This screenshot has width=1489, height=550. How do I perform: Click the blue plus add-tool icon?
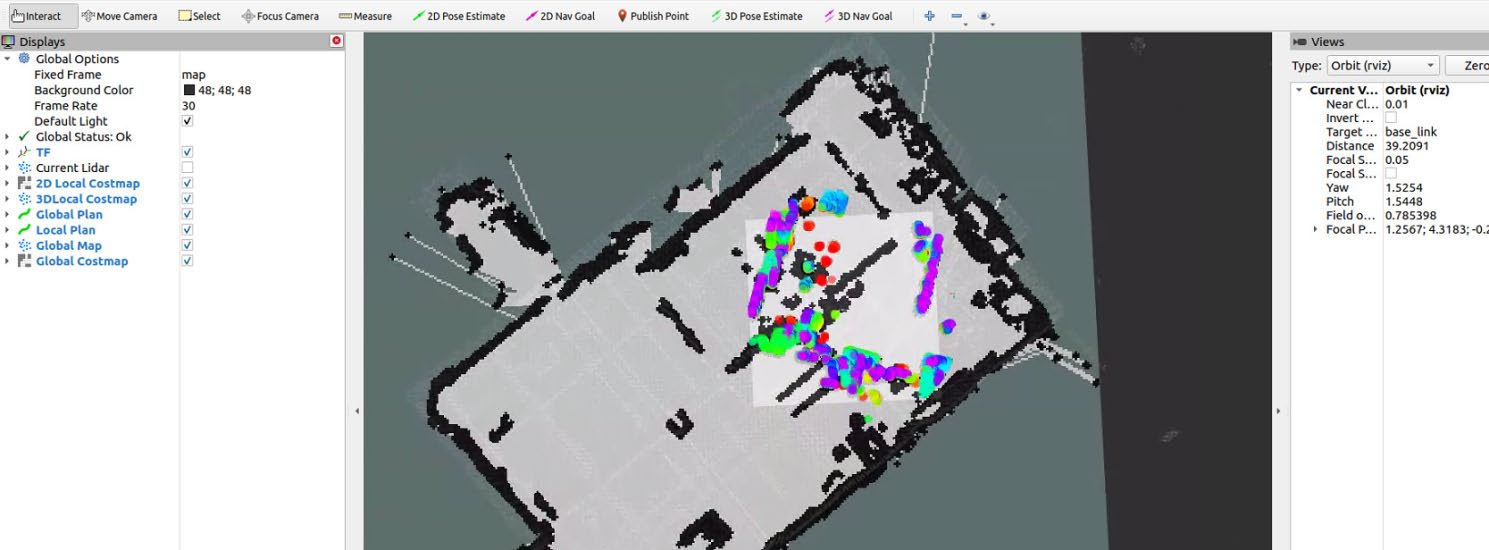[x=930, y=16]
